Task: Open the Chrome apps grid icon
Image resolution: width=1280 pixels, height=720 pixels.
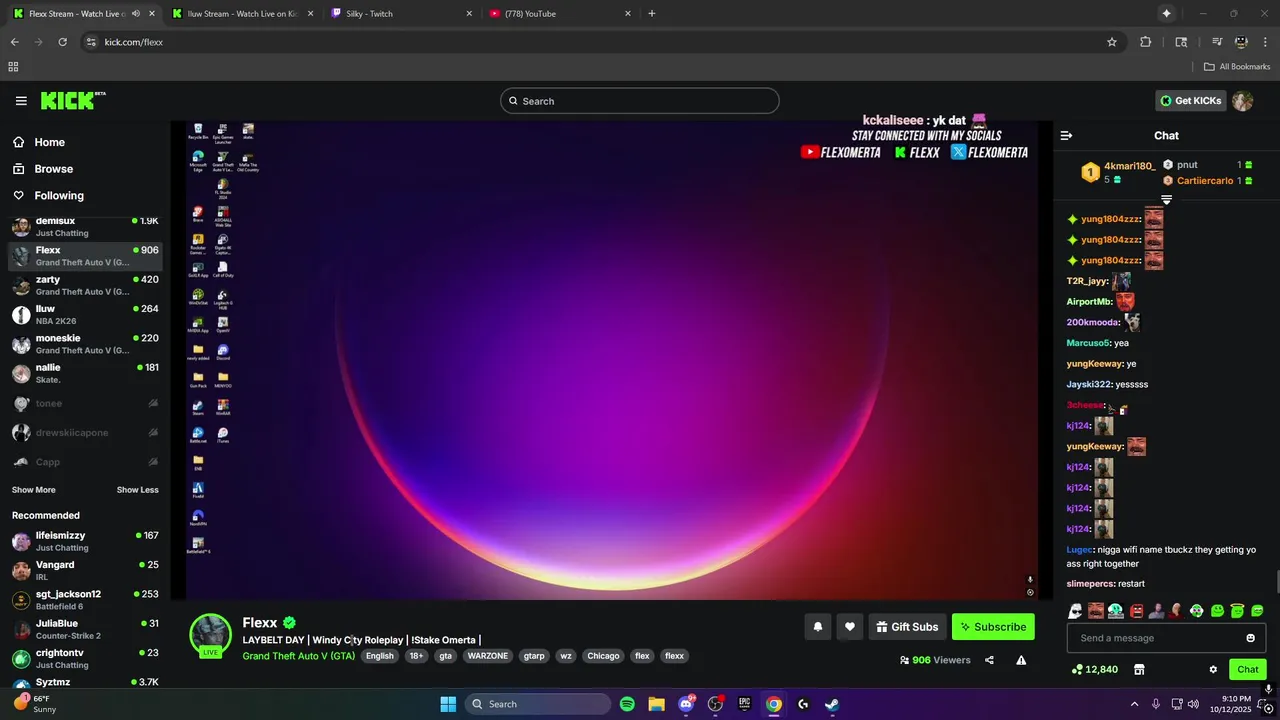Action: coord(13,67)
